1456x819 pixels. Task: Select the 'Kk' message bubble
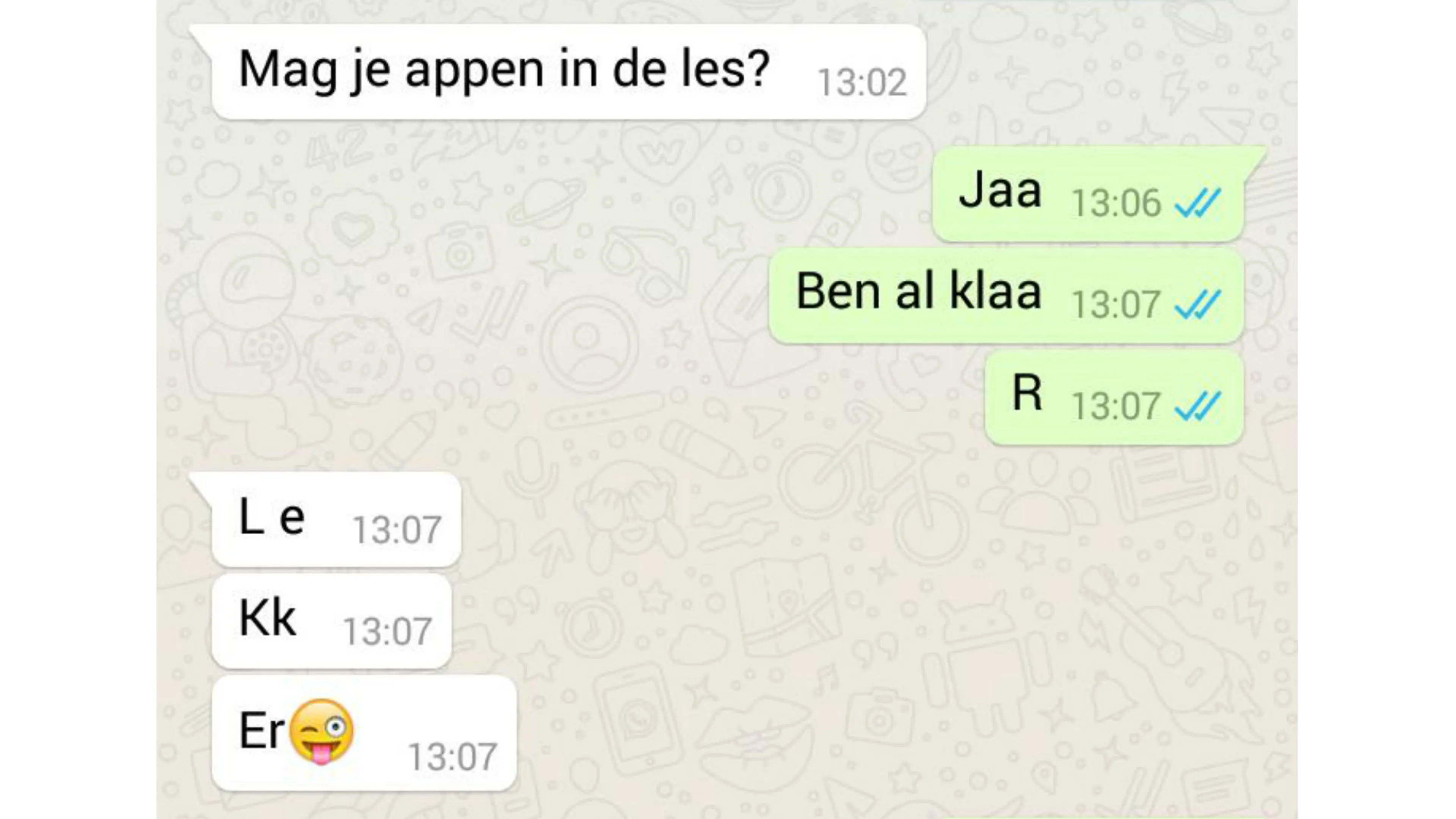pyautogui.click(x=332, y=621)
